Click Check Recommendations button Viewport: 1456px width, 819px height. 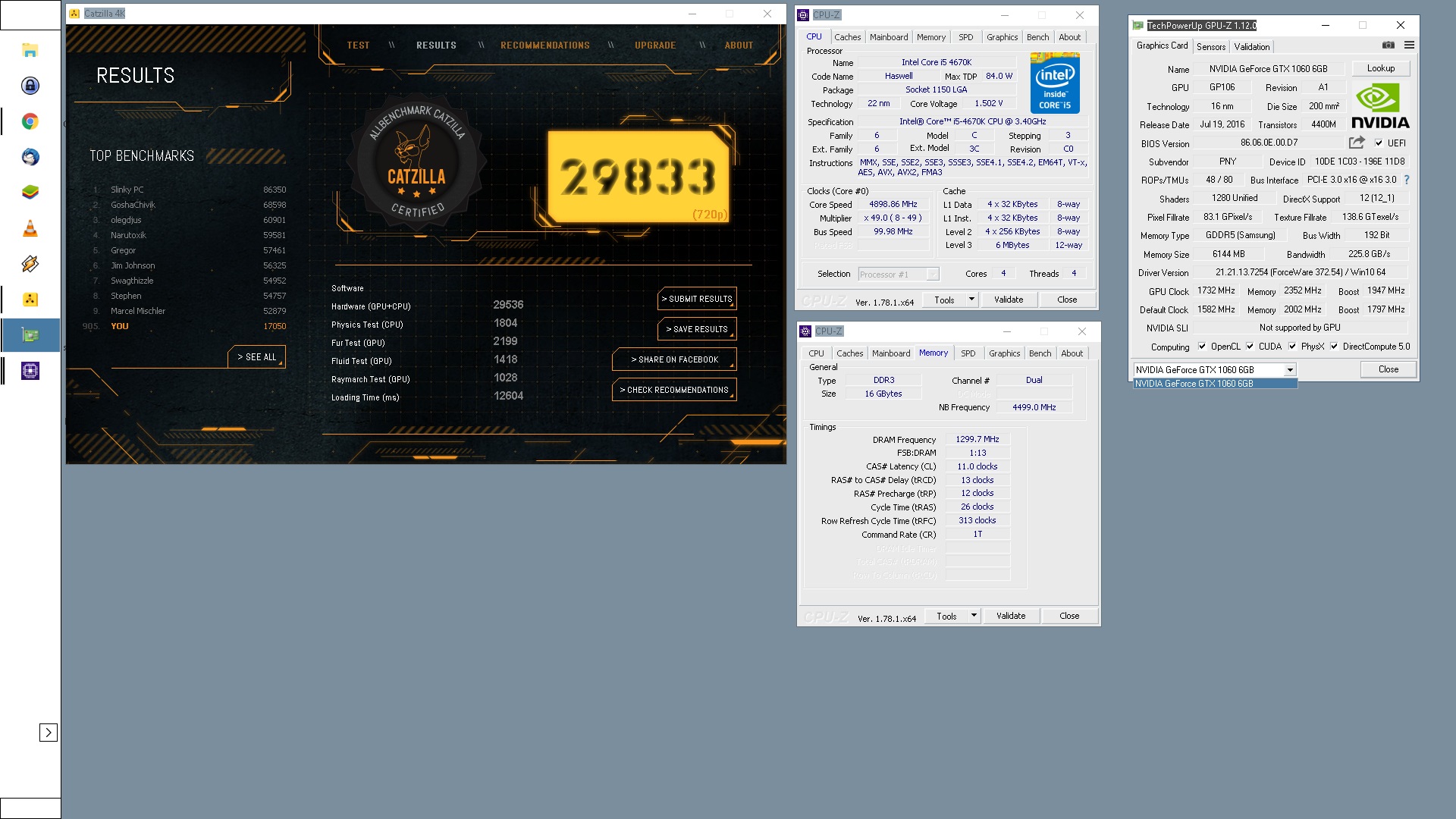pos(674,390)
